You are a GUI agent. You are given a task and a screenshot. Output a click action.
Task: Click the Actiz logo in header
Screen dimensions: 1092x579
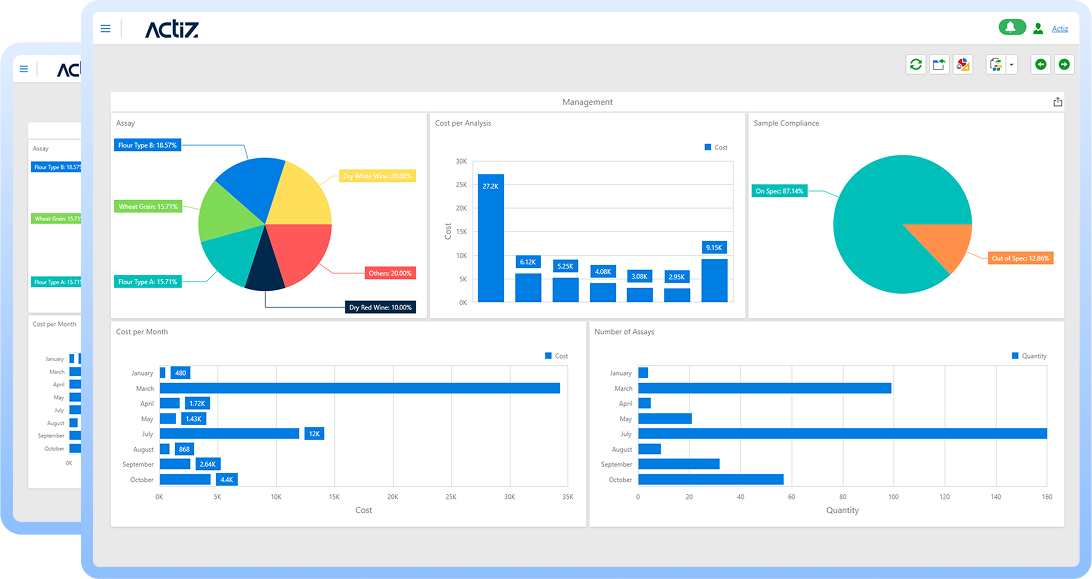point(172,29)
